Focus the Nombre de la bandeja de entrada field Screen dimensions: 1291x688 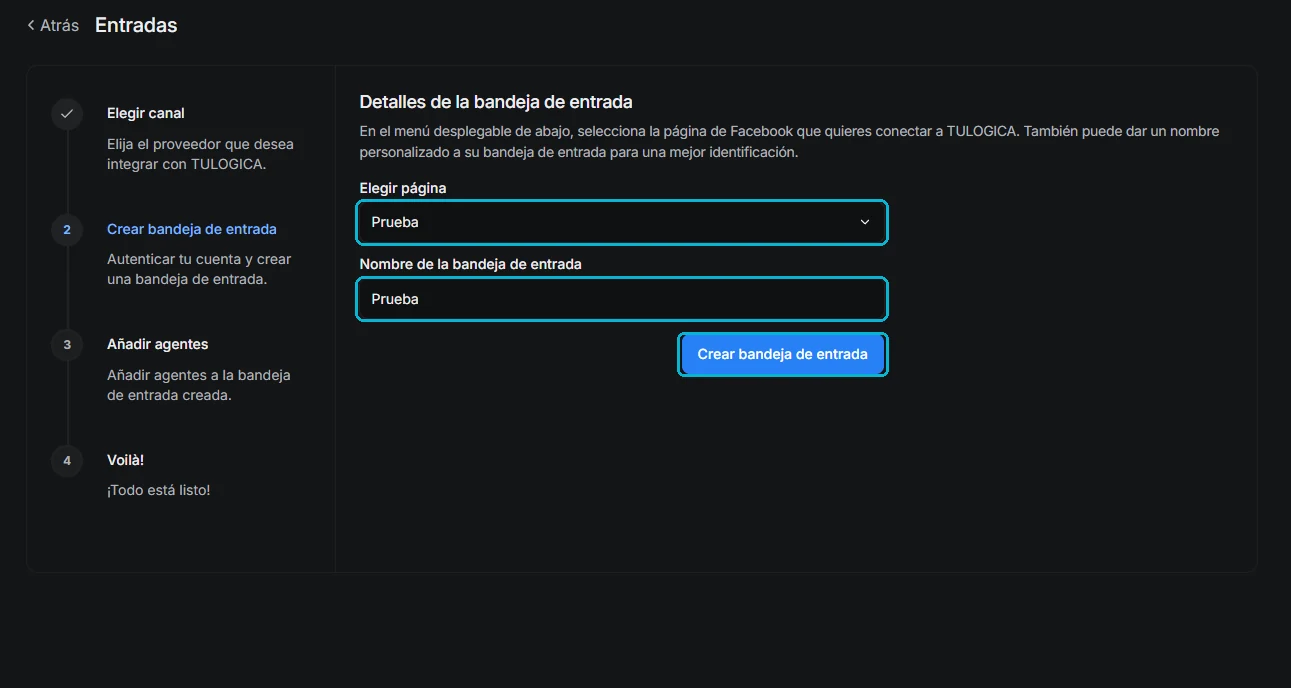tap(622, 299)
